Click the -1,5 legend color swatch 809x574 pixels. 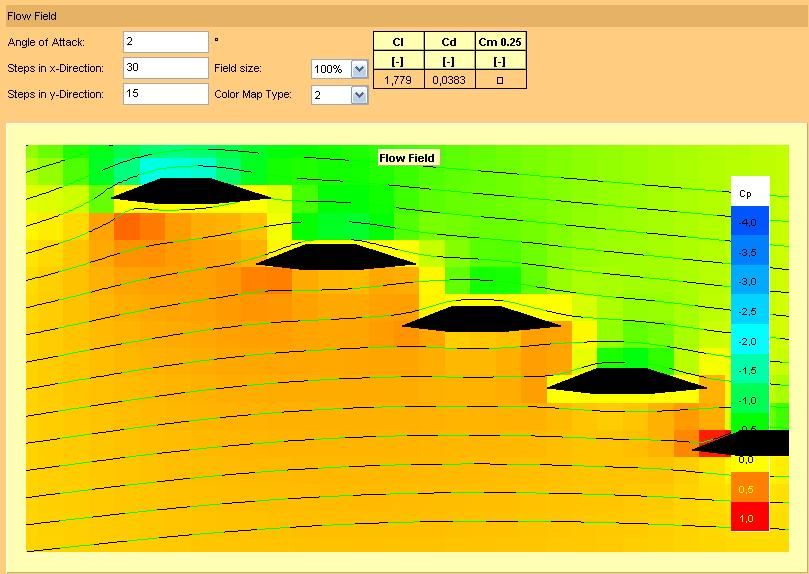pyautogui.click(x=750, y=370)
